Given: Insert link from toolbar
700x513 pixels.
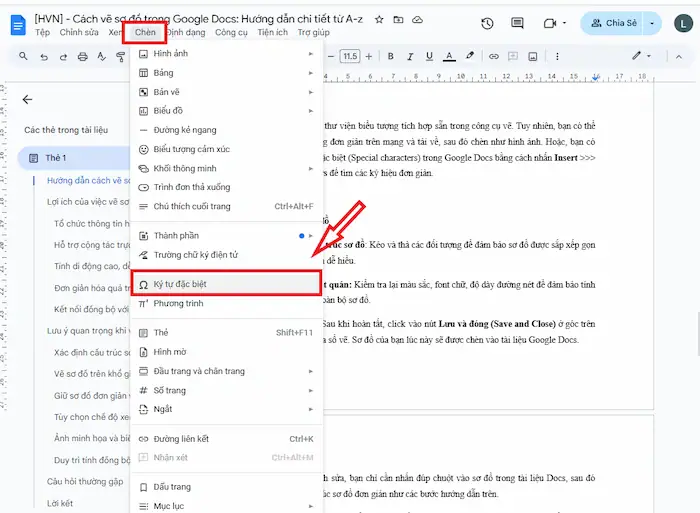Looking at the screenshot, I should click(493, 56).
